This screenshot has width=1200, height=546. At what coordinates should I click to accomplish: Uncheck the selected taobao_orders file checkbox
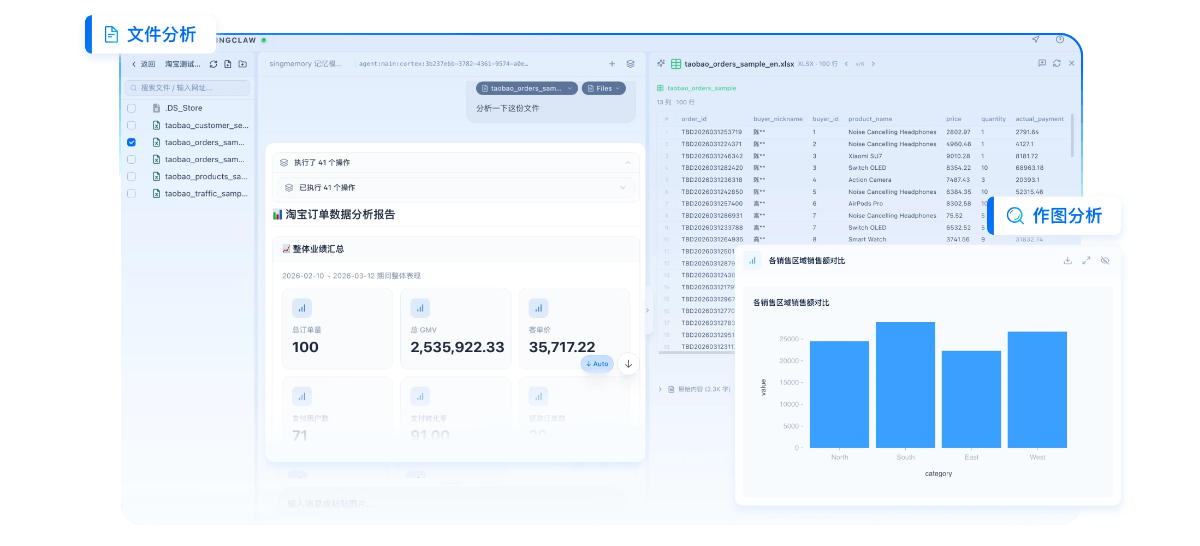(x=132, y=142)
